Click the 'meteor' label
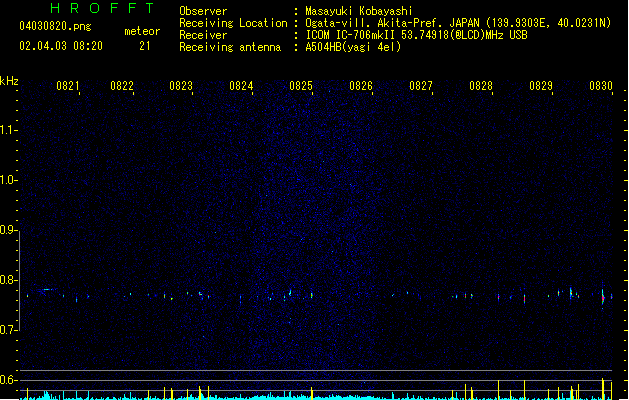 142,31
